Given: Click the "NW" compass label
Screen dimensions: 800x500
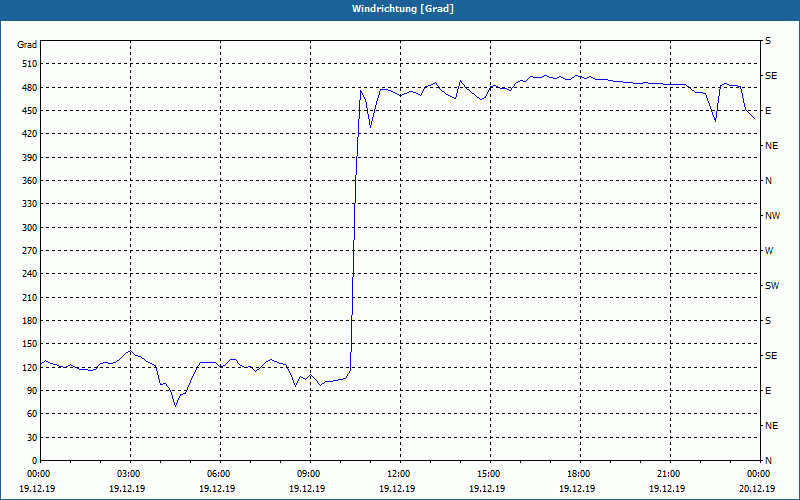Looking at the screenshot, I should point(772,216).
